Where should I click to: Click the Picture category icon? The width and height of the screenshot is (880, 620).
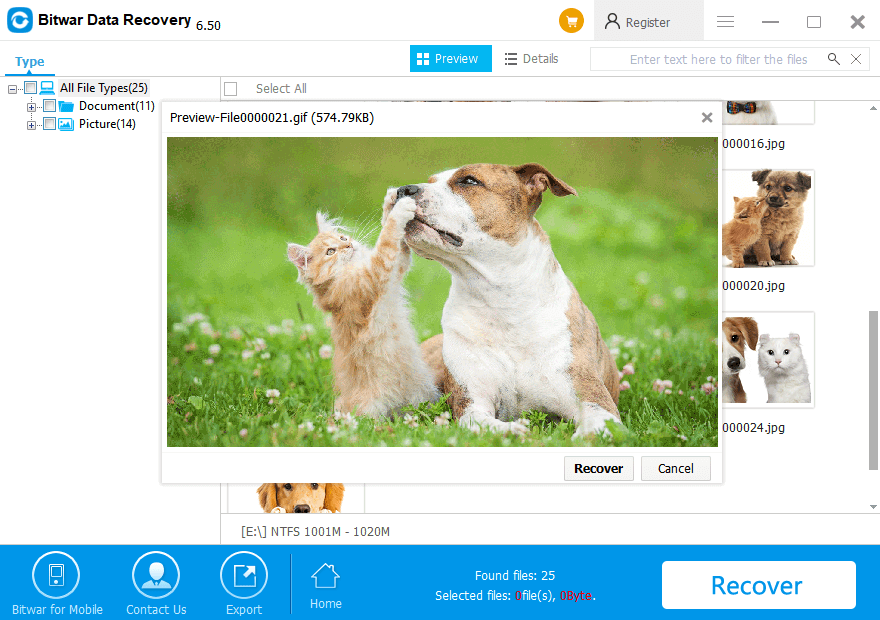66,124
